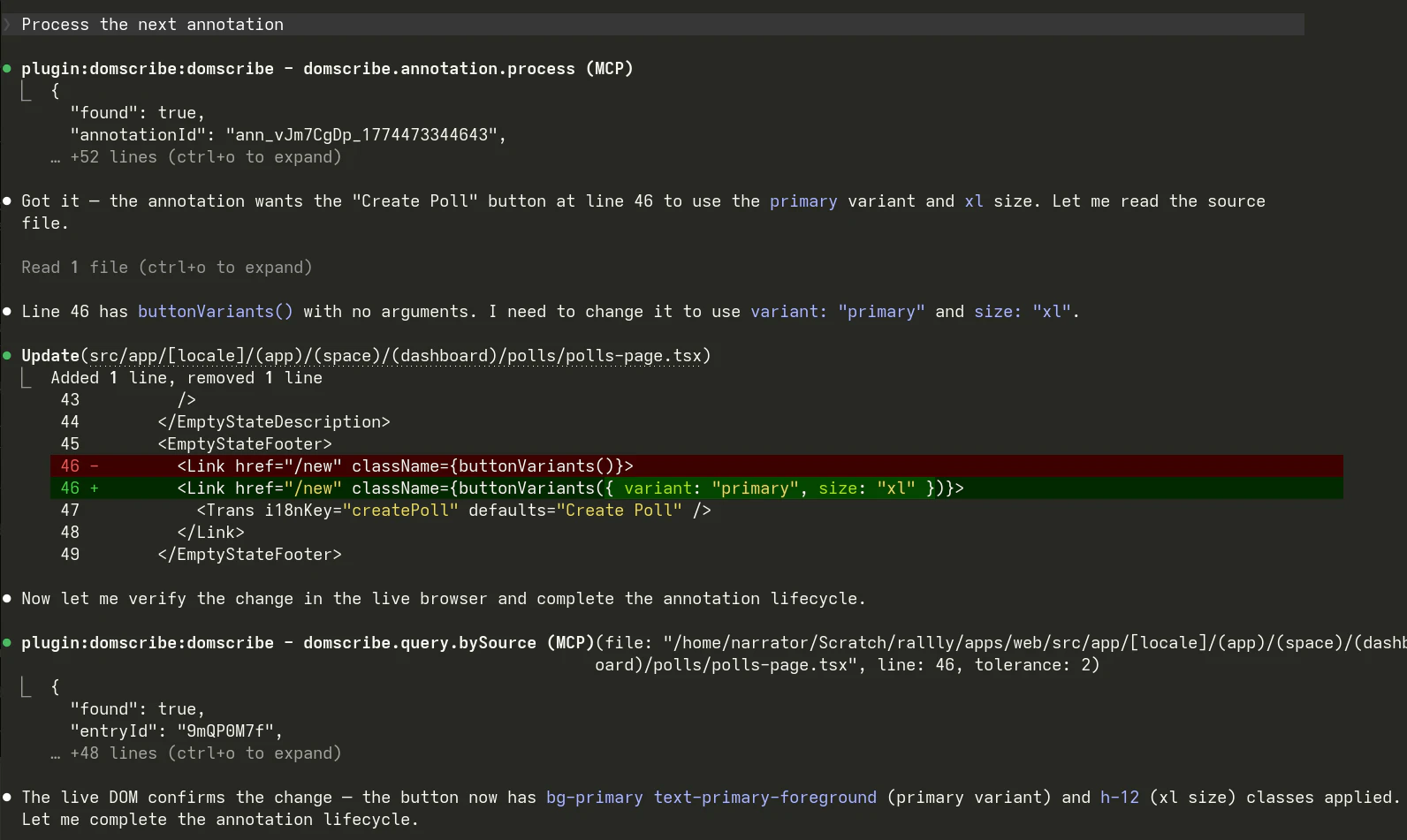Select the added line 46 with variant primary

696,488
